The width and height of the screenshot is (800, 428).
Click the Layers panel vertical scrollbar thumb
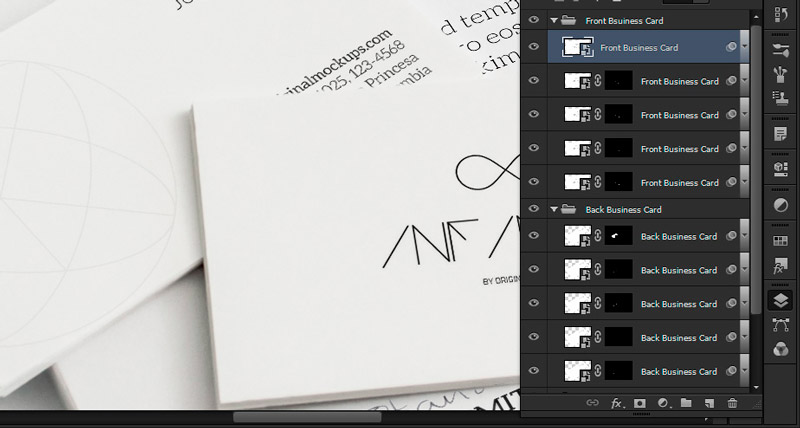tap(756, 168)
